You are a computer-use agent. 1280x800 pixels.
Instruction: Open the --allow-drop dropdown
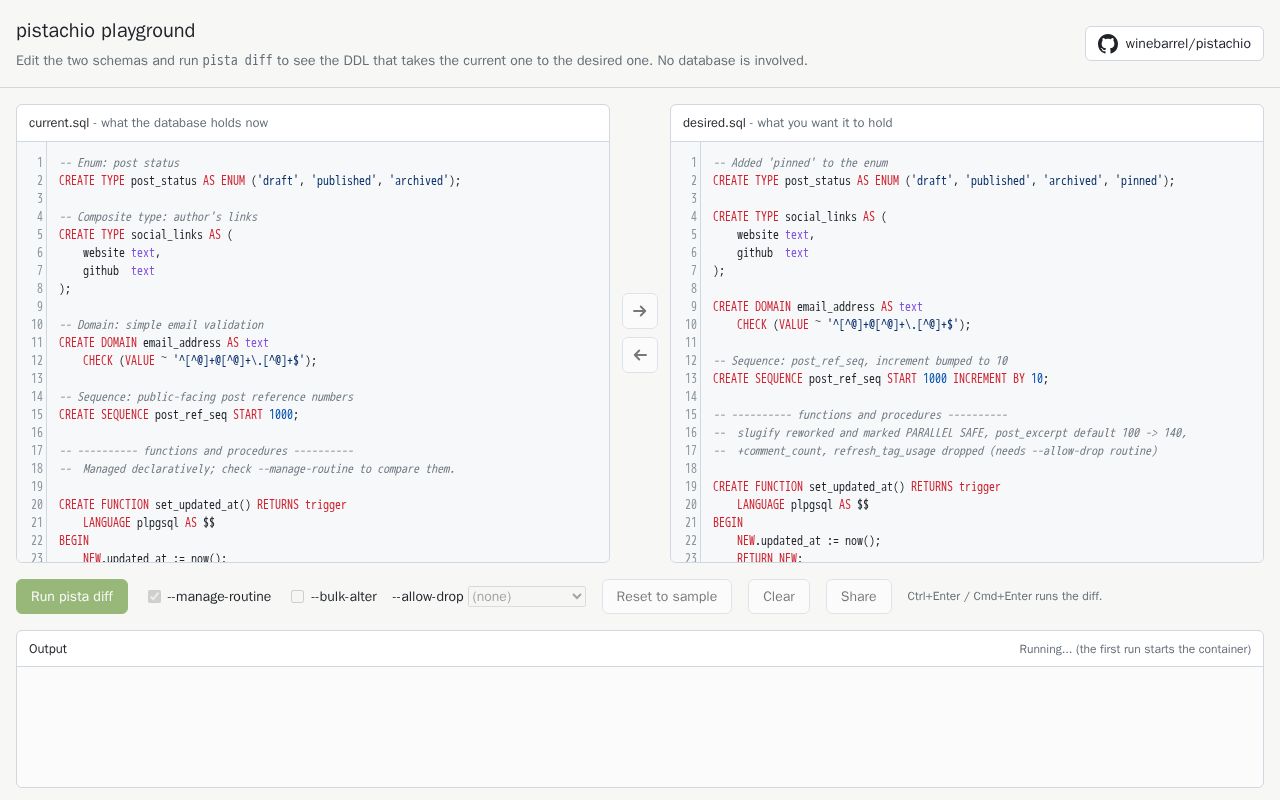pyautogui.click(x=527, y=596)
